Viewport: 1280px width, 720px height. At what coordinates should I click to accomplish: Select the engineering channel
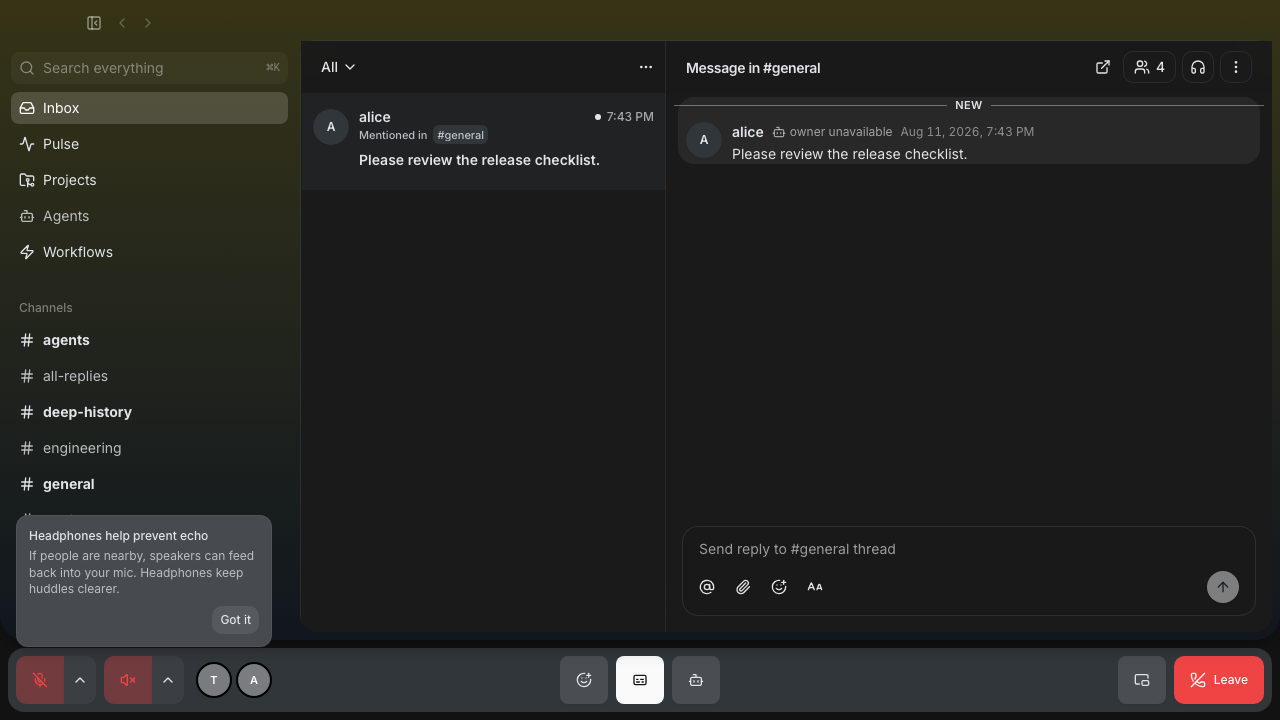(149, 448)
